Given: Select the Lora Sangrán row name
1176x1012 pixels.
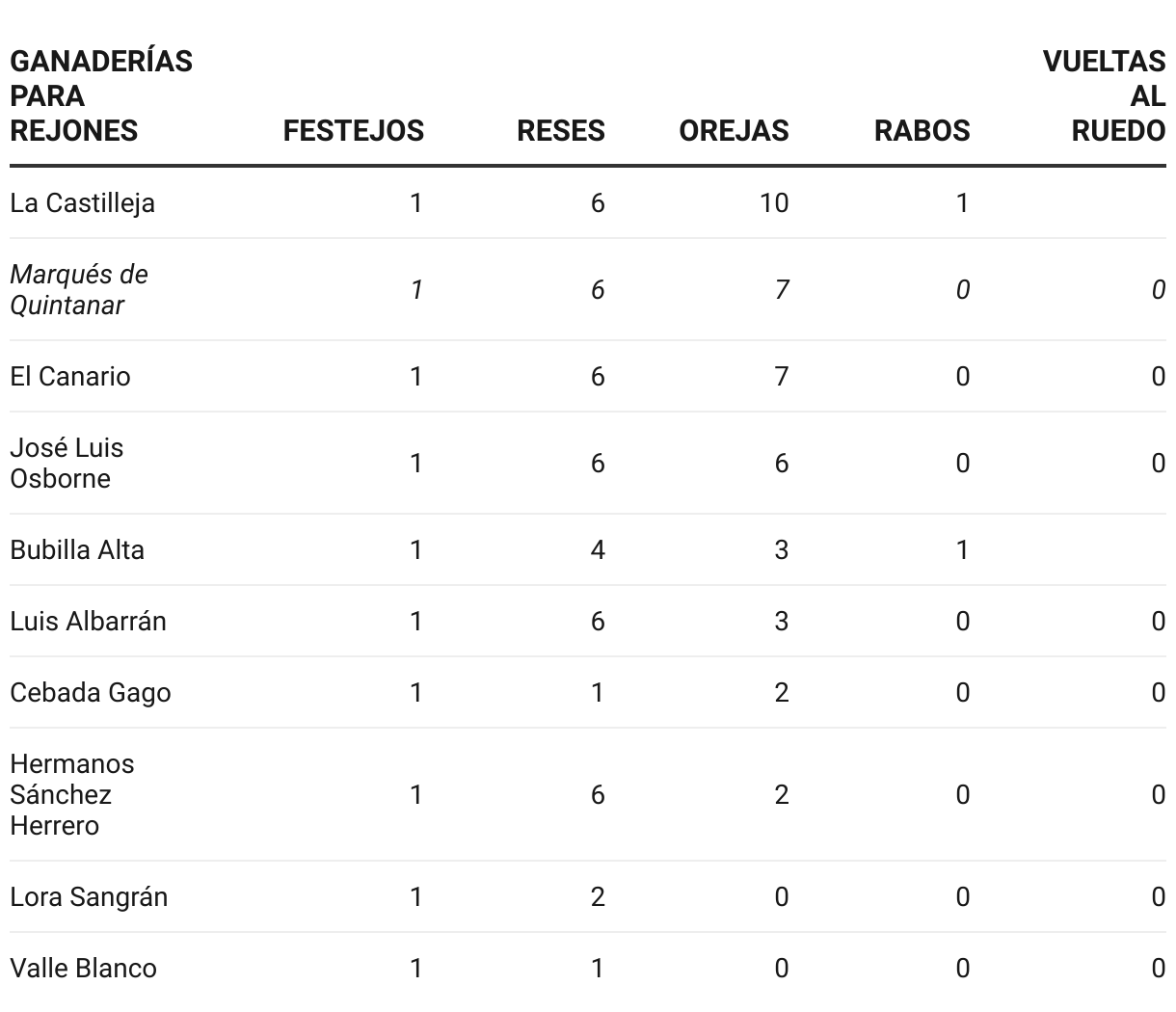Looking at the screenshot, I should [89, 897].
